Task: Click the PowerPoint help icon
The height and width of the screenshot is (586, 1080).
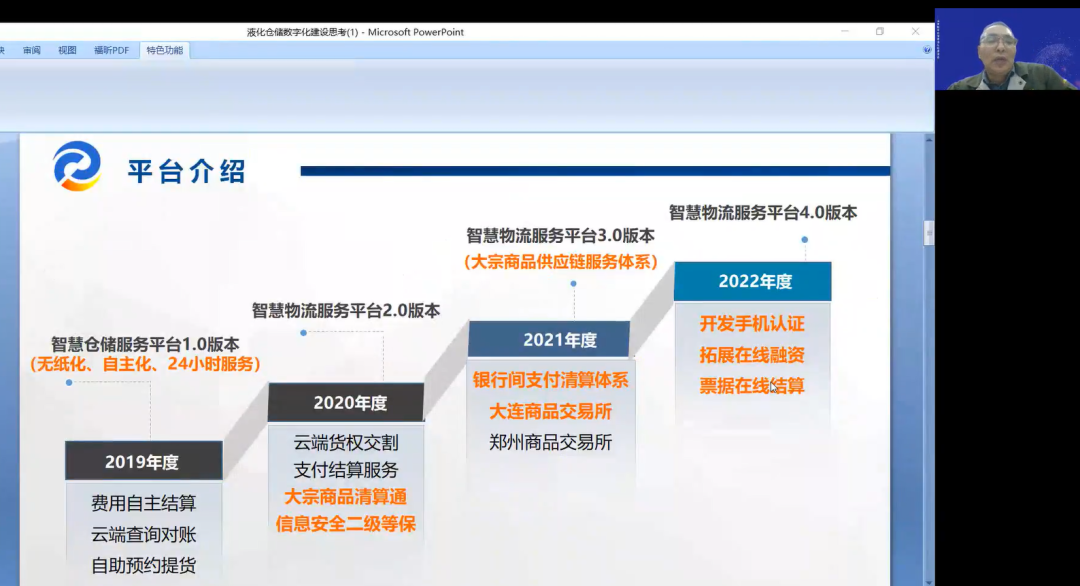Action: pos(927,50)
